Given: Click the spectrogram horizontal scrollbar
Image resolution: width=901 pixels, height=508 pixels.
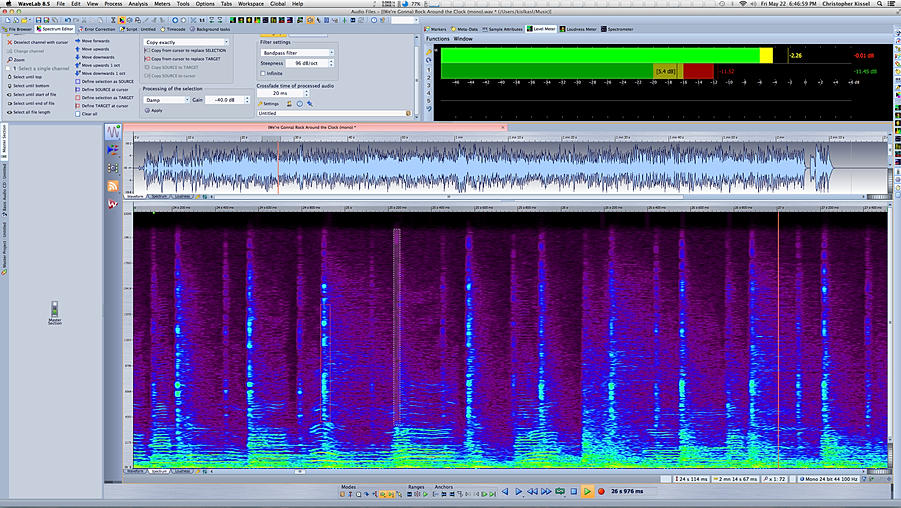Looking at the screenshot, I should coord(300,472).
